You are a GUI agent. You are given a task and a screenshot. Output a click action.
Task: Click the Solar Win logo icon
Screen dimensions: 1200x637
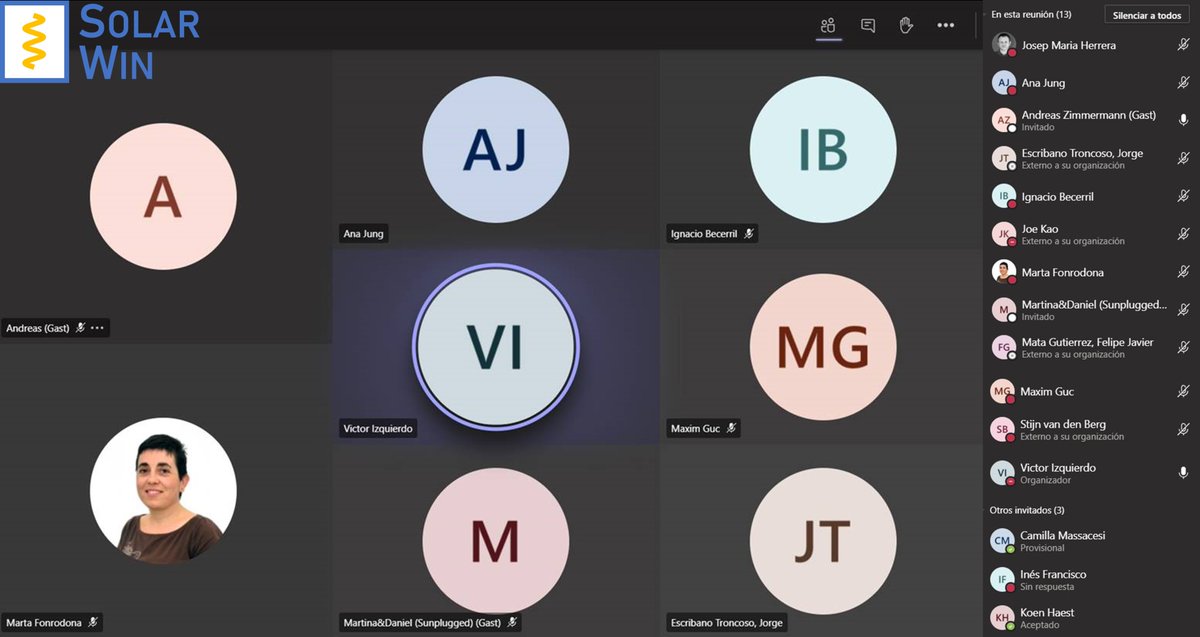tap(35, 41)
